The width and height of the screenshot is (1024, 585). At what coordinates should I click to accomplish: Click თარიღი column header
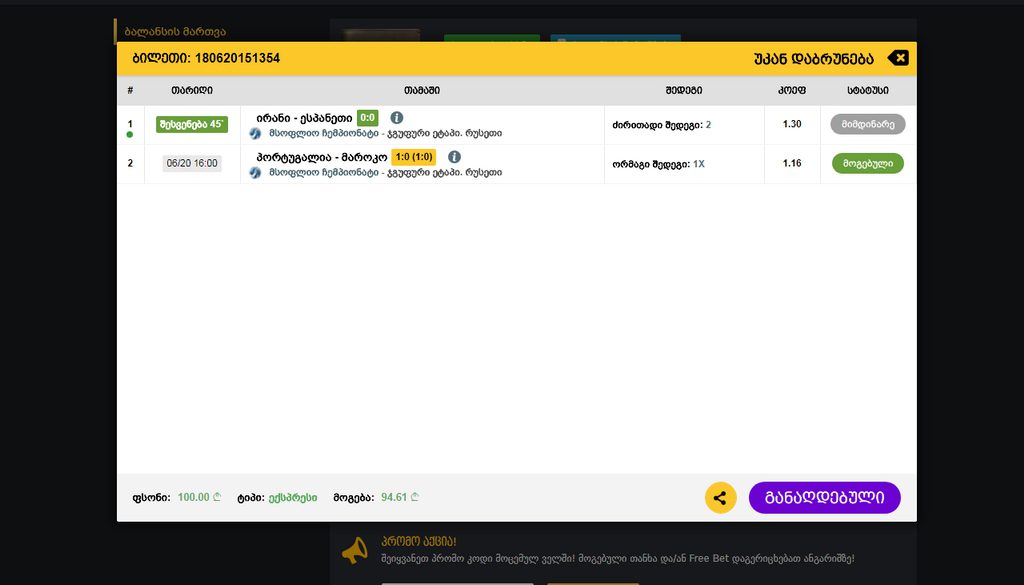[192, 90]
